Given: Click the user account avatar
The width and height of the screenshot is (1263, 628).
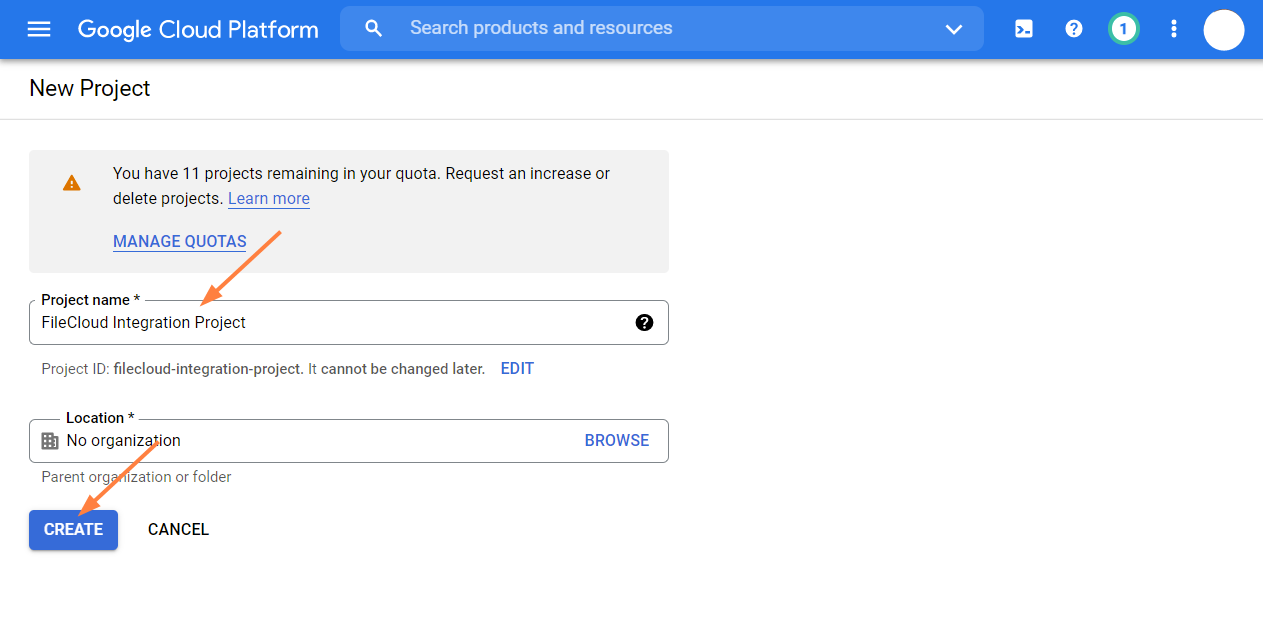Looking at the screenshot, I should pyautogui.click(x=1223, y=30).
